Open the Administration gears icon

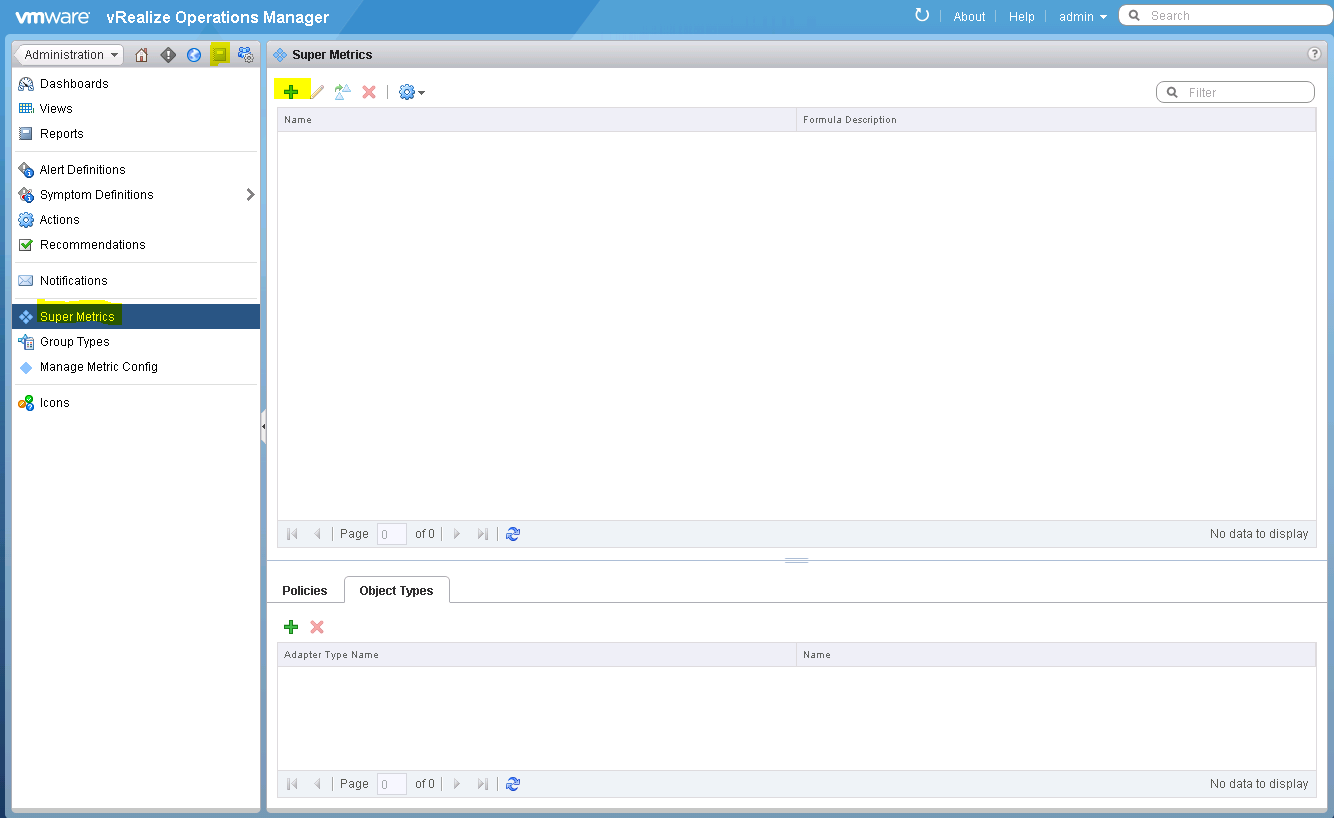coord(246,55)
